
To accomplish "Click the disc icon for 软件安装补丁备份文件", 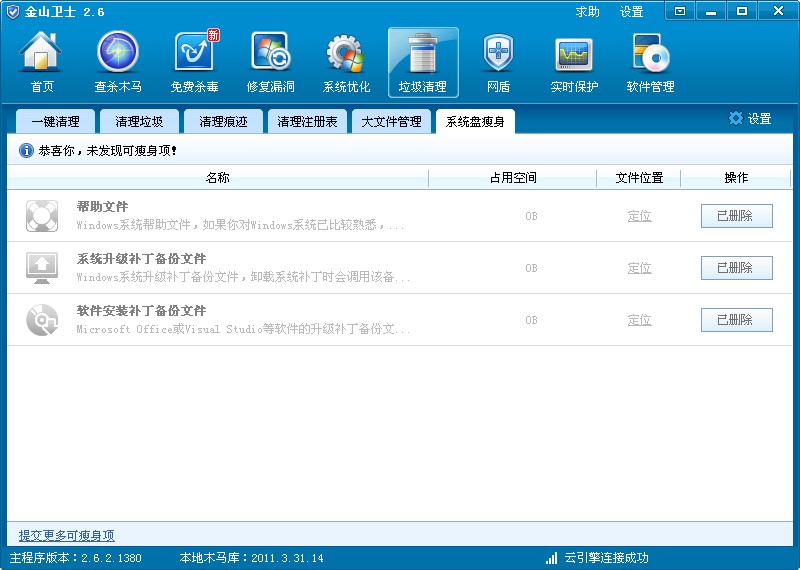I will 42,320.
